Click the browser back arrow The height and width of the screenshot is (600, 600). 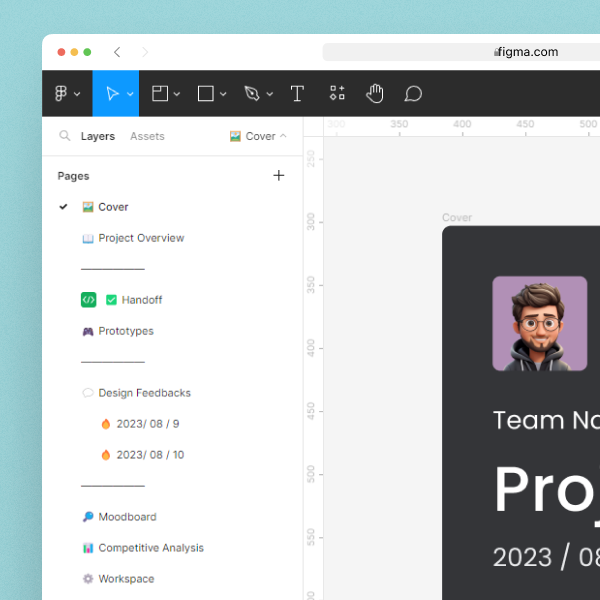click(117, 52)
